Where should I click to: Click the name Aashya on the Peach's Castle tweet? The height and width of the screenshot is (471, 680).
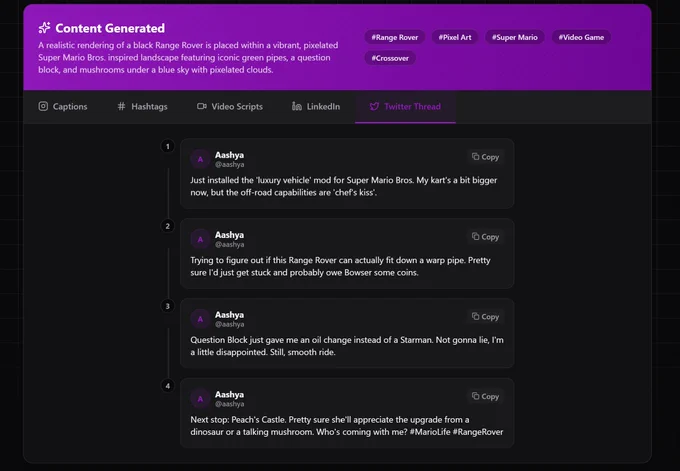pyautogui.click(x=229, y=394)
